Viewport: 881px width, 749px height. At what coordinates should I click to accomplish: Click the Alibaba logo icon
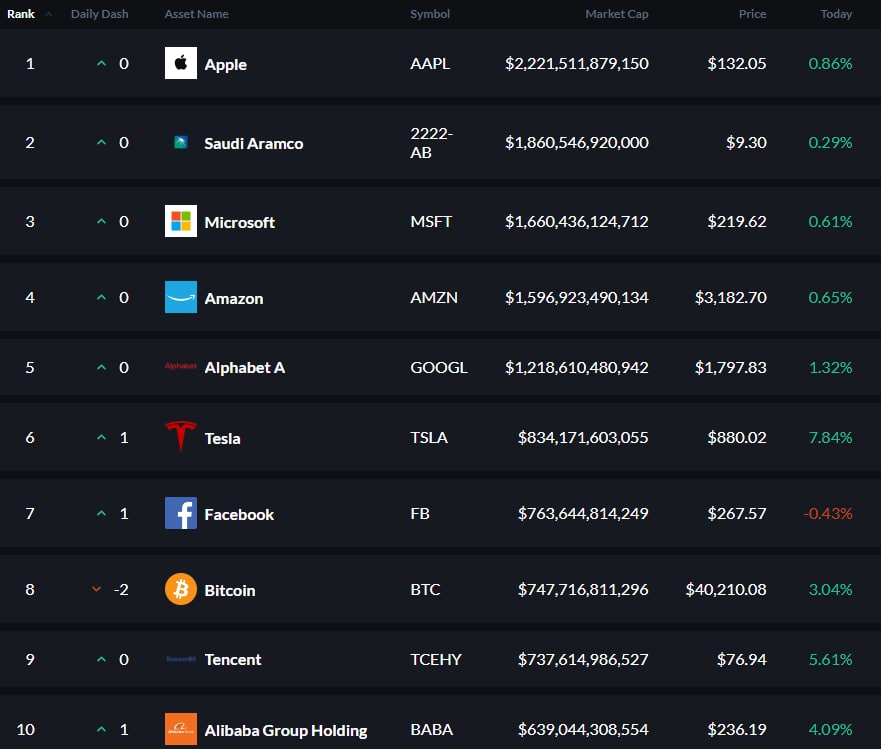coord(181,730)
